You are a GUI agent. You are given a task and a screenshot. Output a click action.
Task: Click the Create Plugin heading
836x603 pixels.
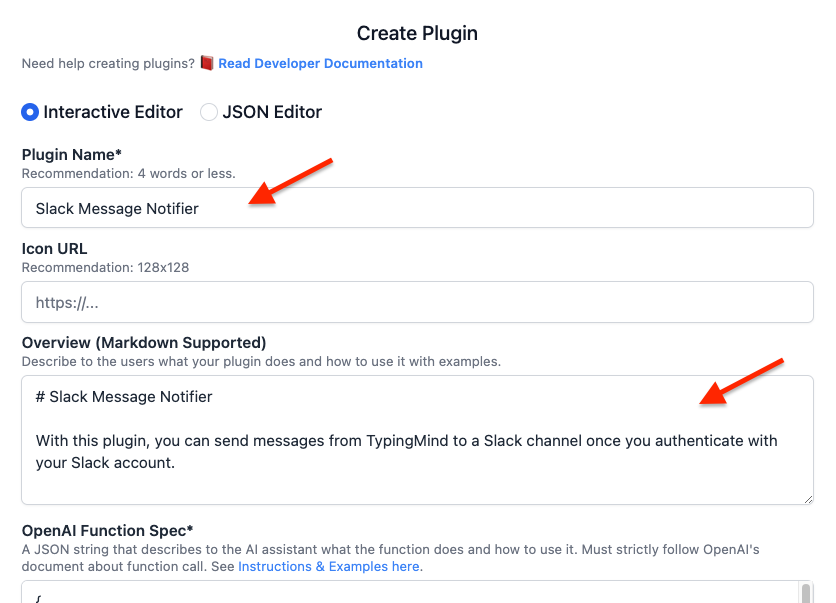pos(417,33)
